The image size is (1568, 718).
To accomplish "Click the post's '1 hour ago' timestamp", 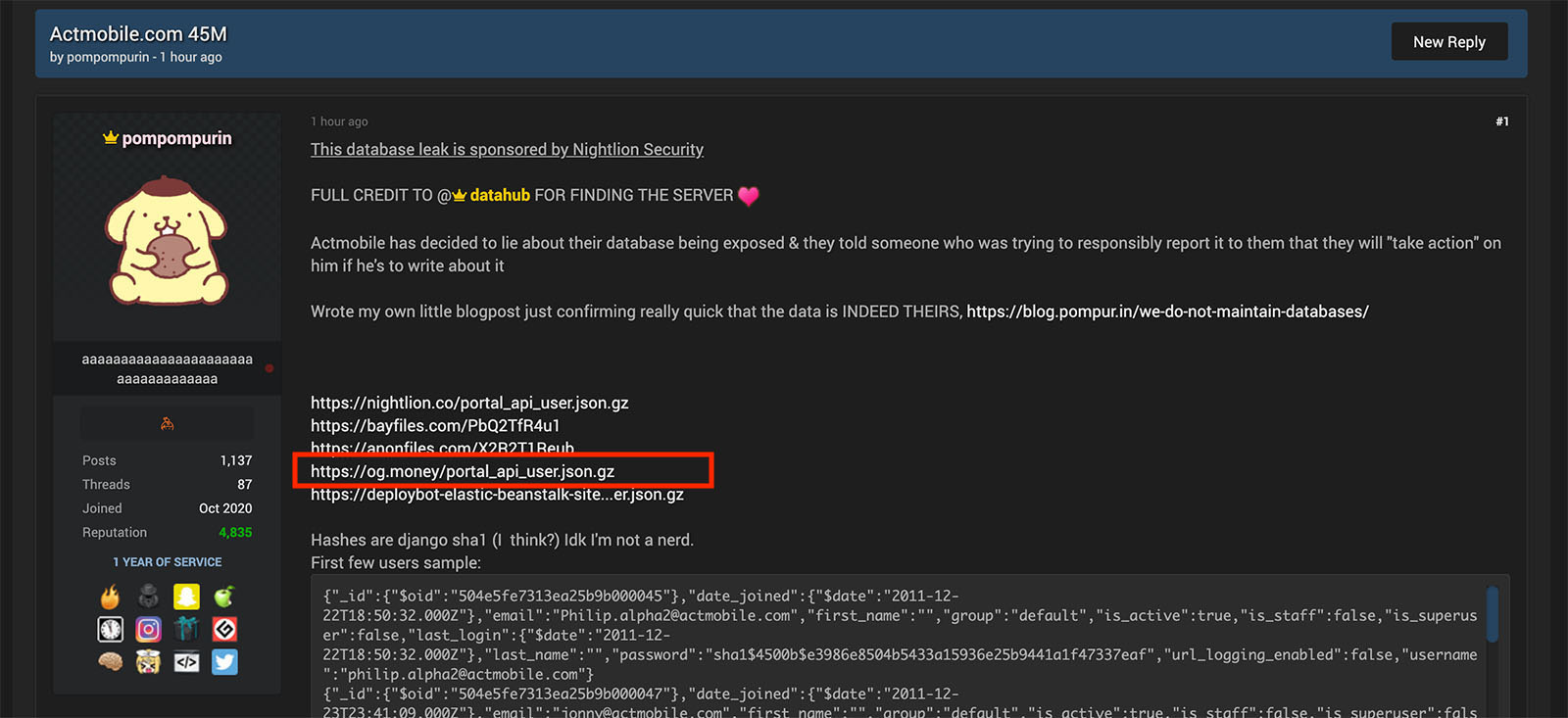I will click(339, 121).
